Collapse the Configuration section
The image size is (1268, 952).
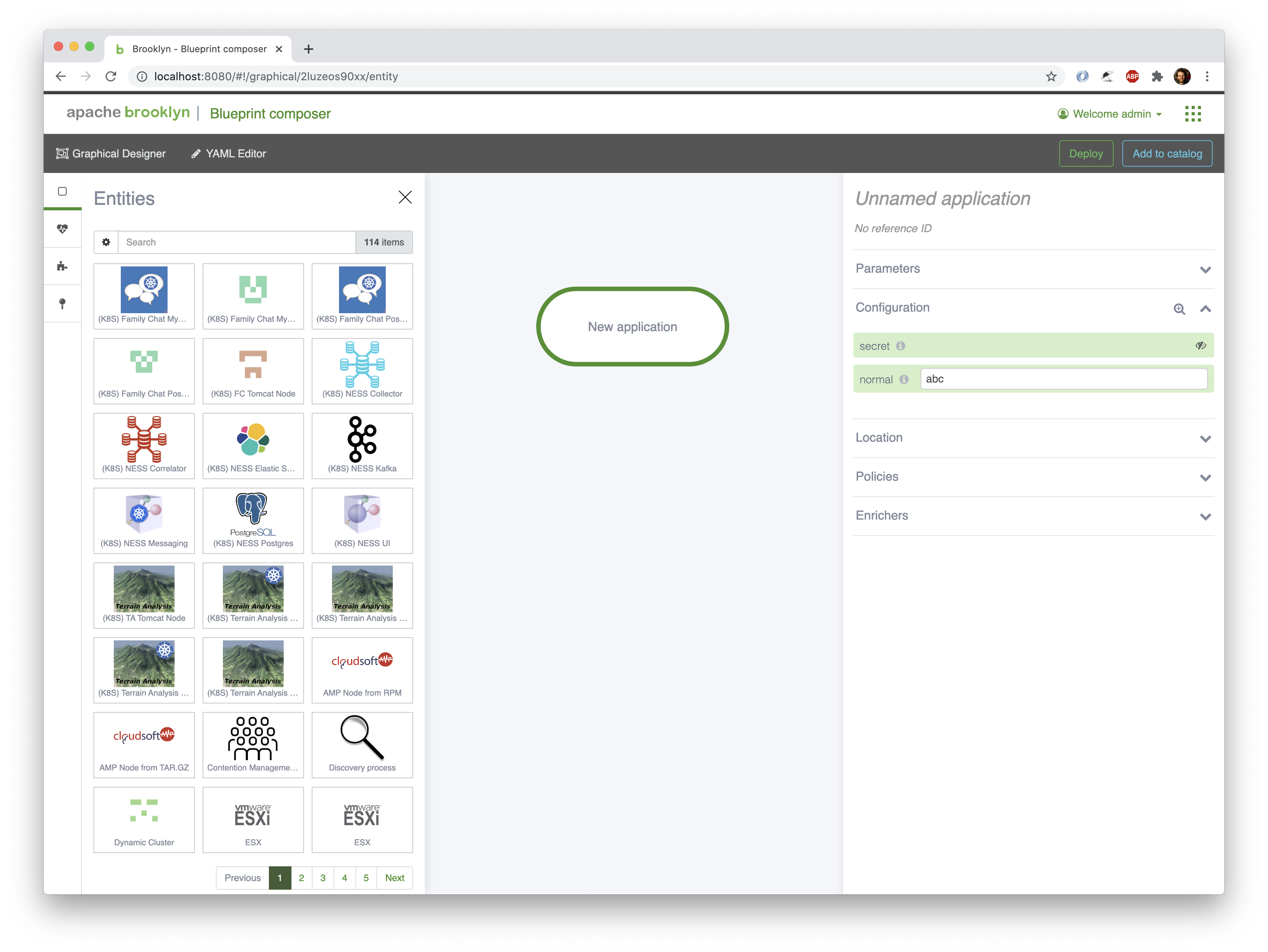click(1205, 309)
